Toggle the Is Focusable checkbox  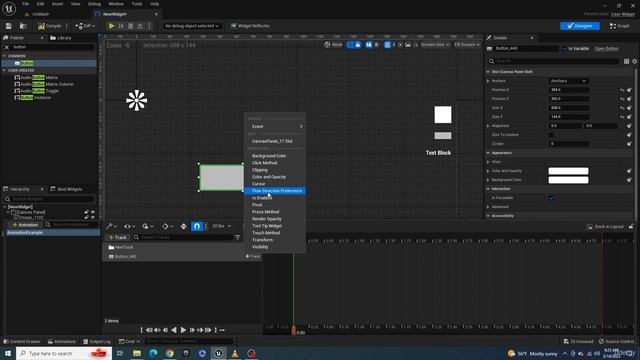[x=551, y=198]
